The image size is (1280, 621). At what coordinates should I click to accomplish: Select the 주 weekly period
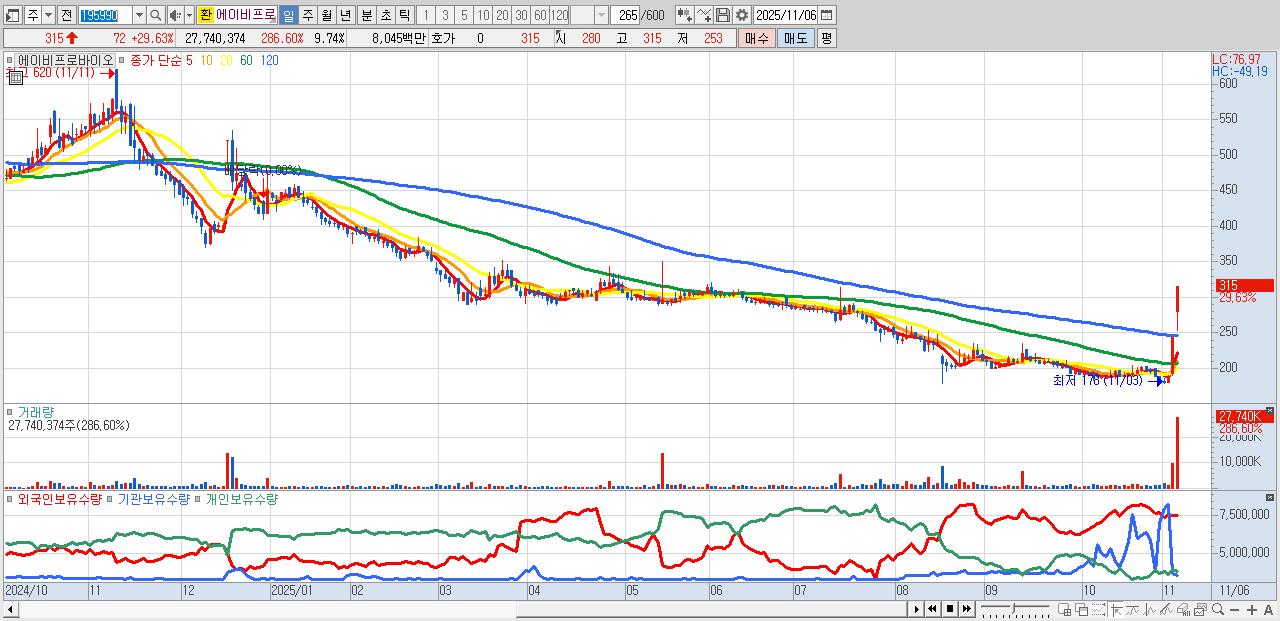(307, 15)
